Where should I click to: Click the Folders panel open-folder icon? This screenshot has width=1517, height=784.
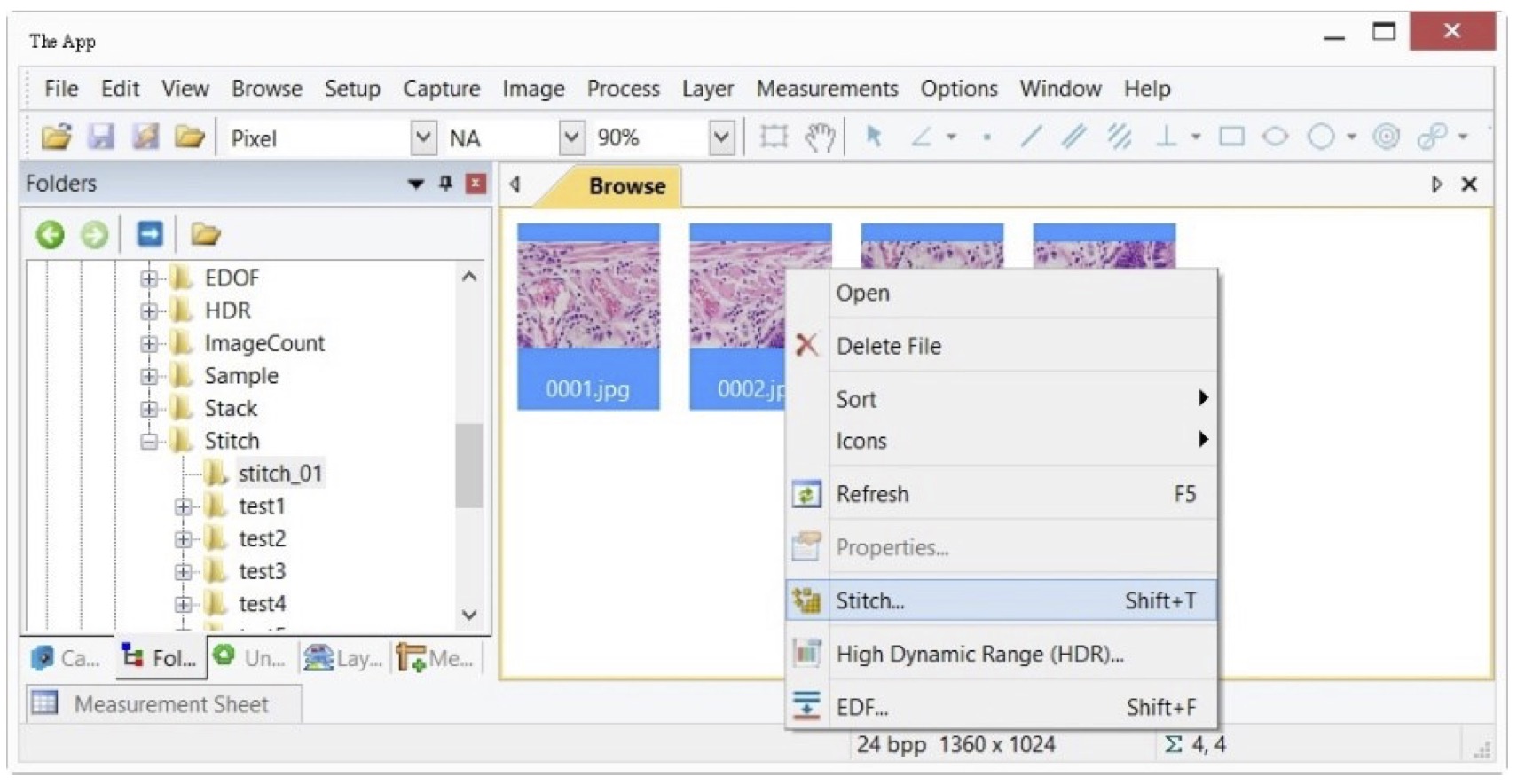205,234
